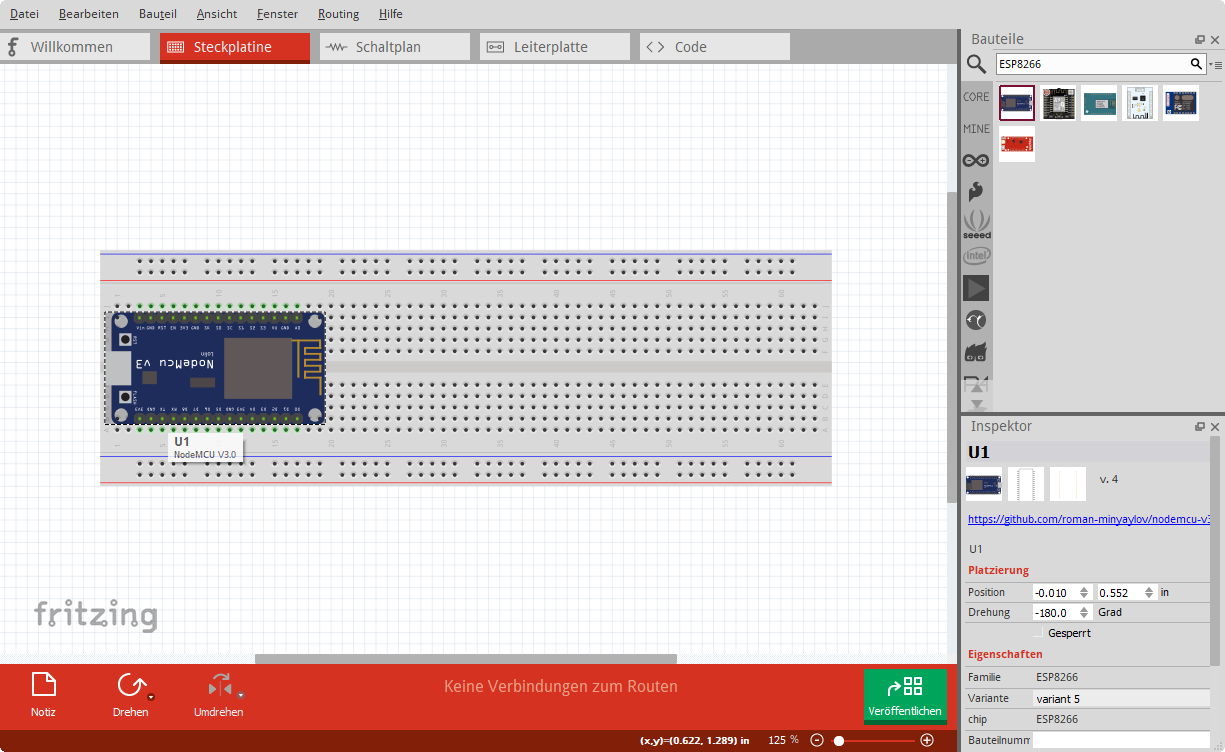
Task: Open the Variante combo box
Action: [1120, 698]
